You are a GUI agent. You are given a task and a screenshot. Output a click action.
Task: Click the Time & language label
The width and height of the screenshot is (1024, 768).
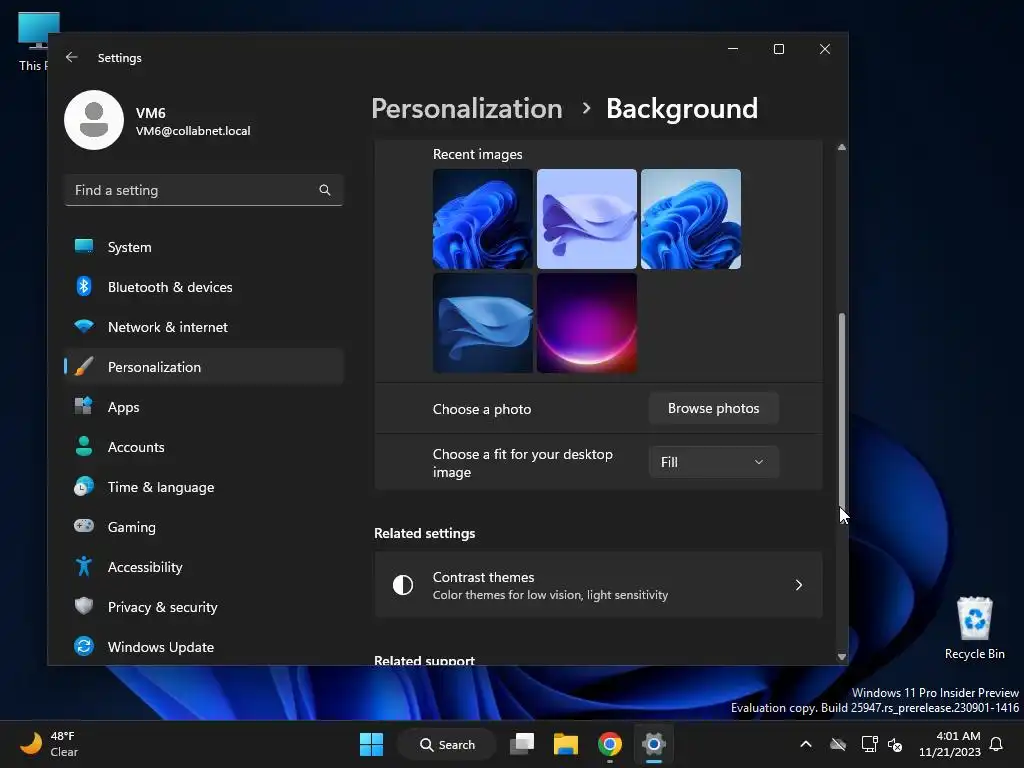(x=161, y=488)
